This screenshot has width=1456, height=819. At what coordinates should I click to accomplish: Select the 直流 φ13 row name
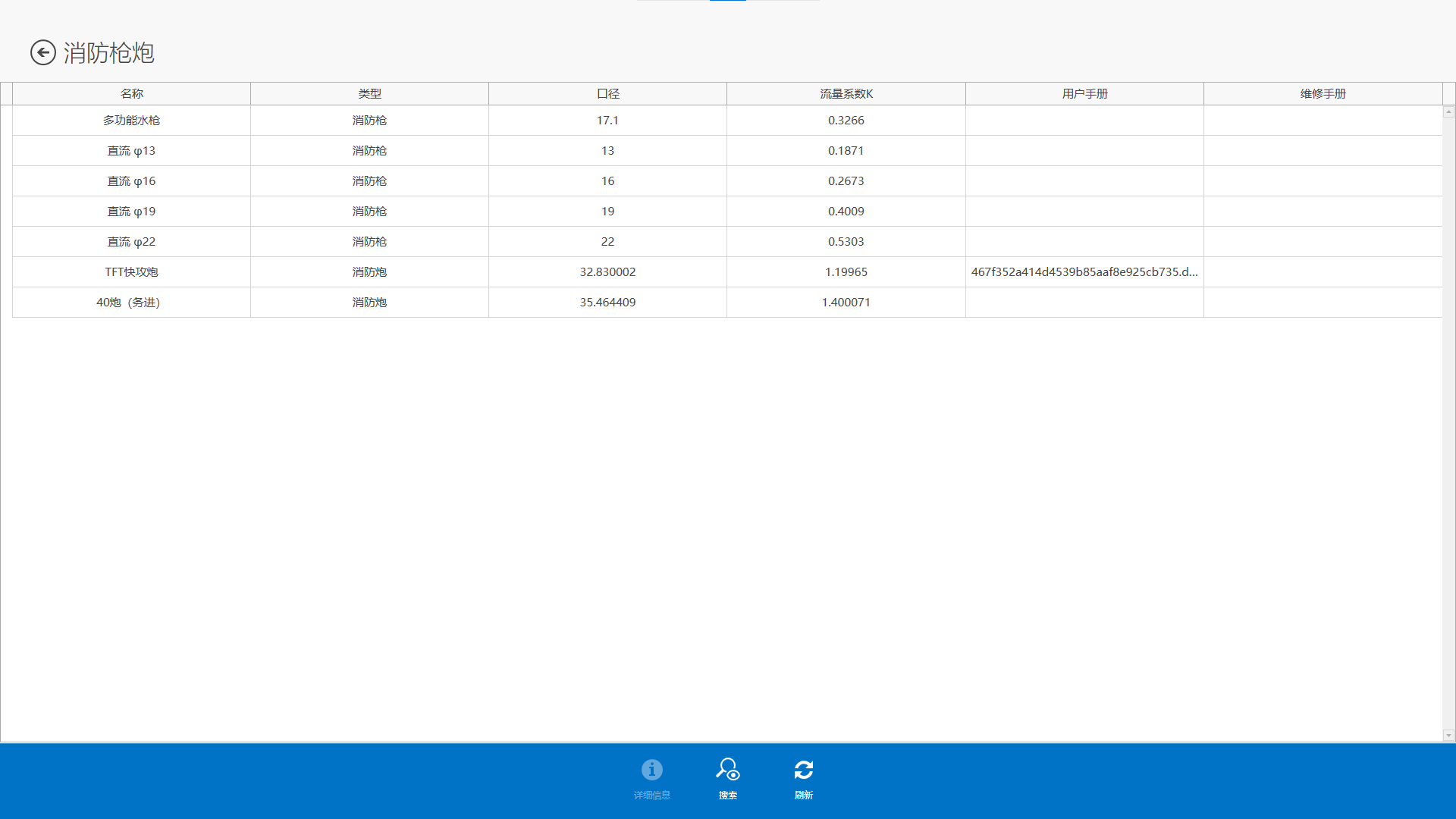[132, 151]
